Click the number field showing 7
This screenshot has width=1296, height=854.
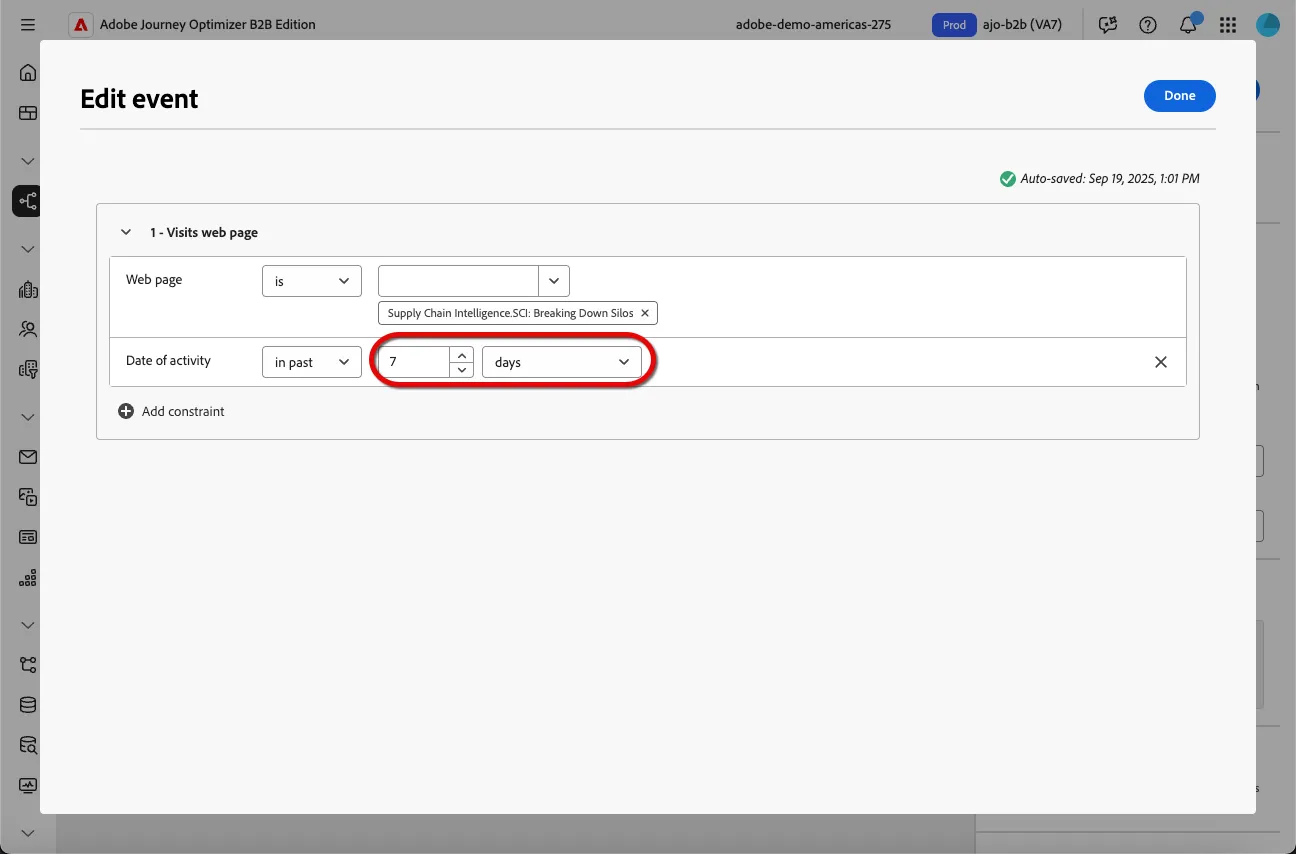tap(414, 362)
